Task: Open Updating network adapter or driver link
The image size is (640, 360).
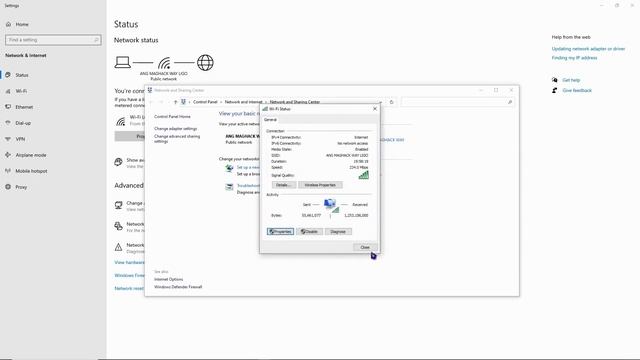Action: (x=588, y=49)
